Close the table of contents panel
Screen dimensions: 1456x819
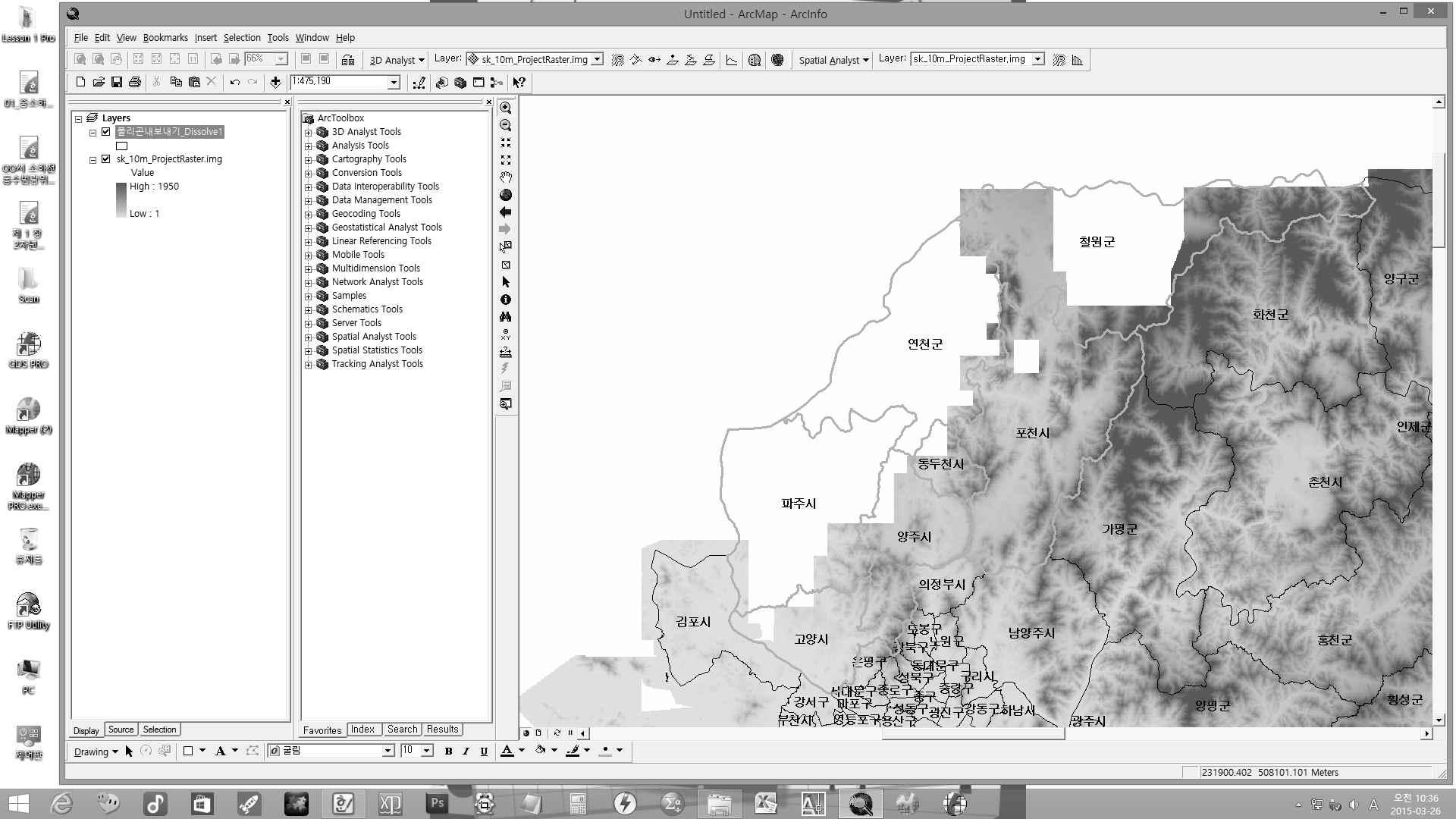tap(287, 102)
